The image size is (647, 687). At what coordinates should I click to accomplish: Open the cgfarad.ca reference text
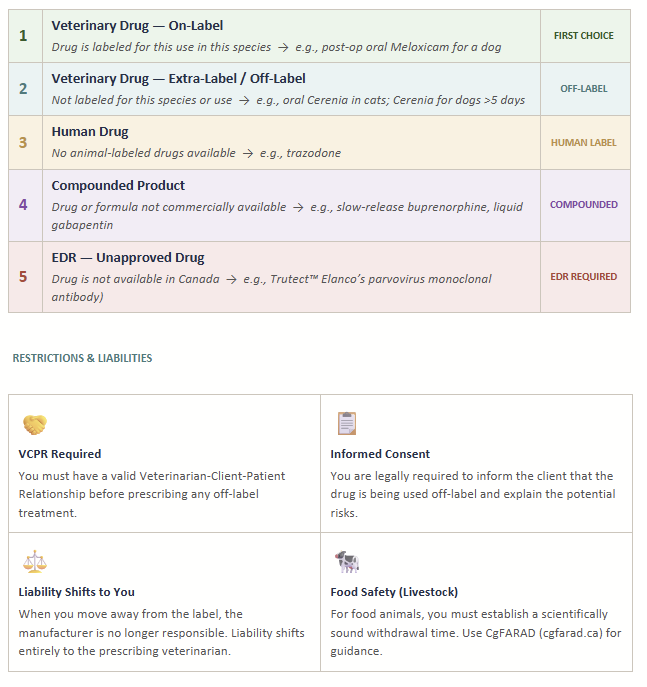(x=577, y=632)
